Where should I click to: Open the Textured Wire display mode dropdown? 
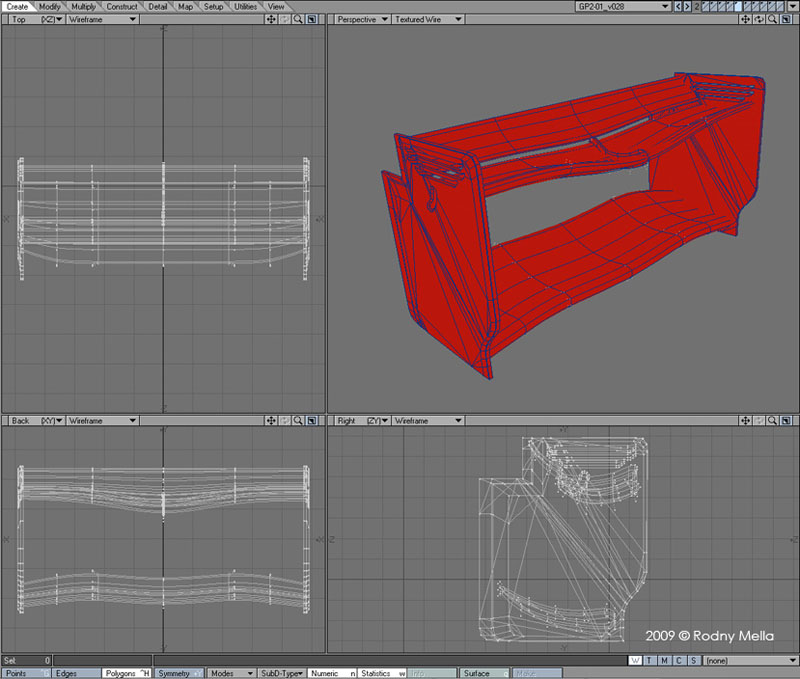(426, 20)
